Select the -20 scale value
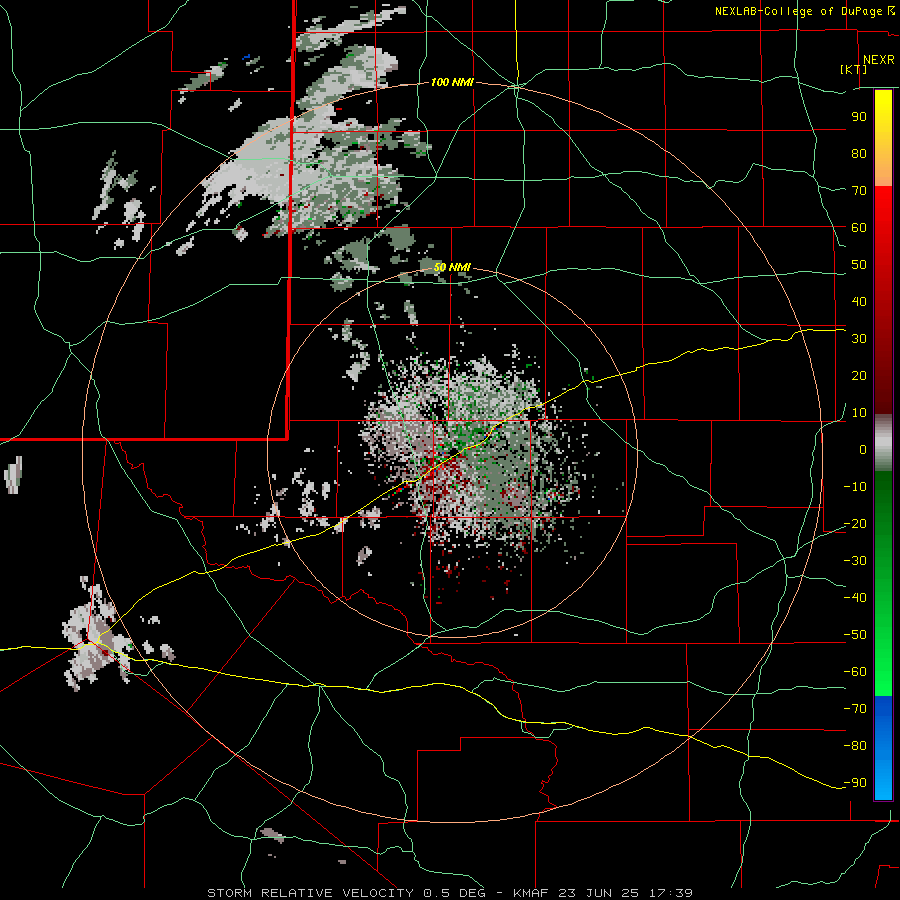900x900 pixels. [855, 524]
